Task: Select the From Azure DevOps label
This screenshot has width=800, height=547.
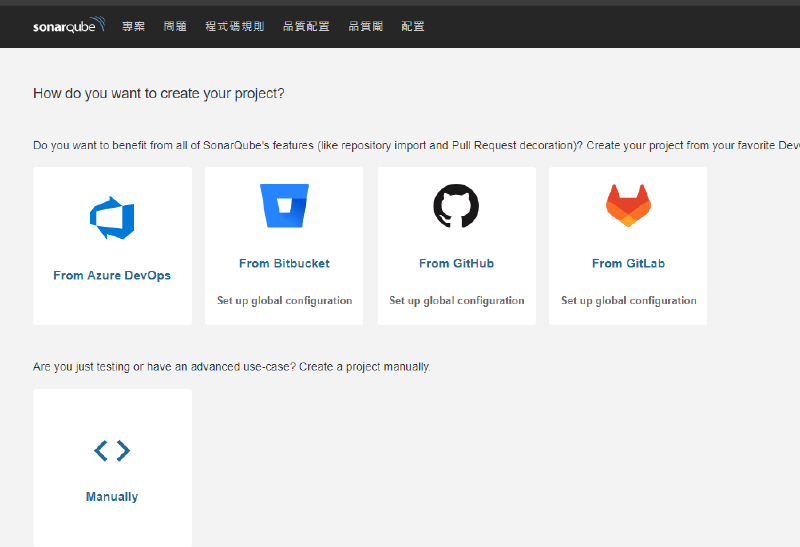Action: pyautogui.click(x=112, y=276)
